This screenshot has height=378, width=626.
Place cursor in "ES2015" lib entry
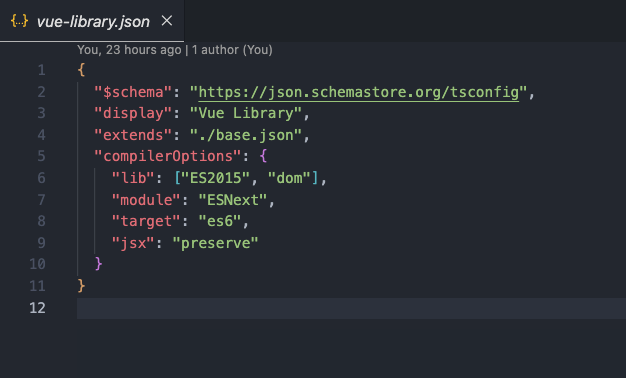point(216,178)
